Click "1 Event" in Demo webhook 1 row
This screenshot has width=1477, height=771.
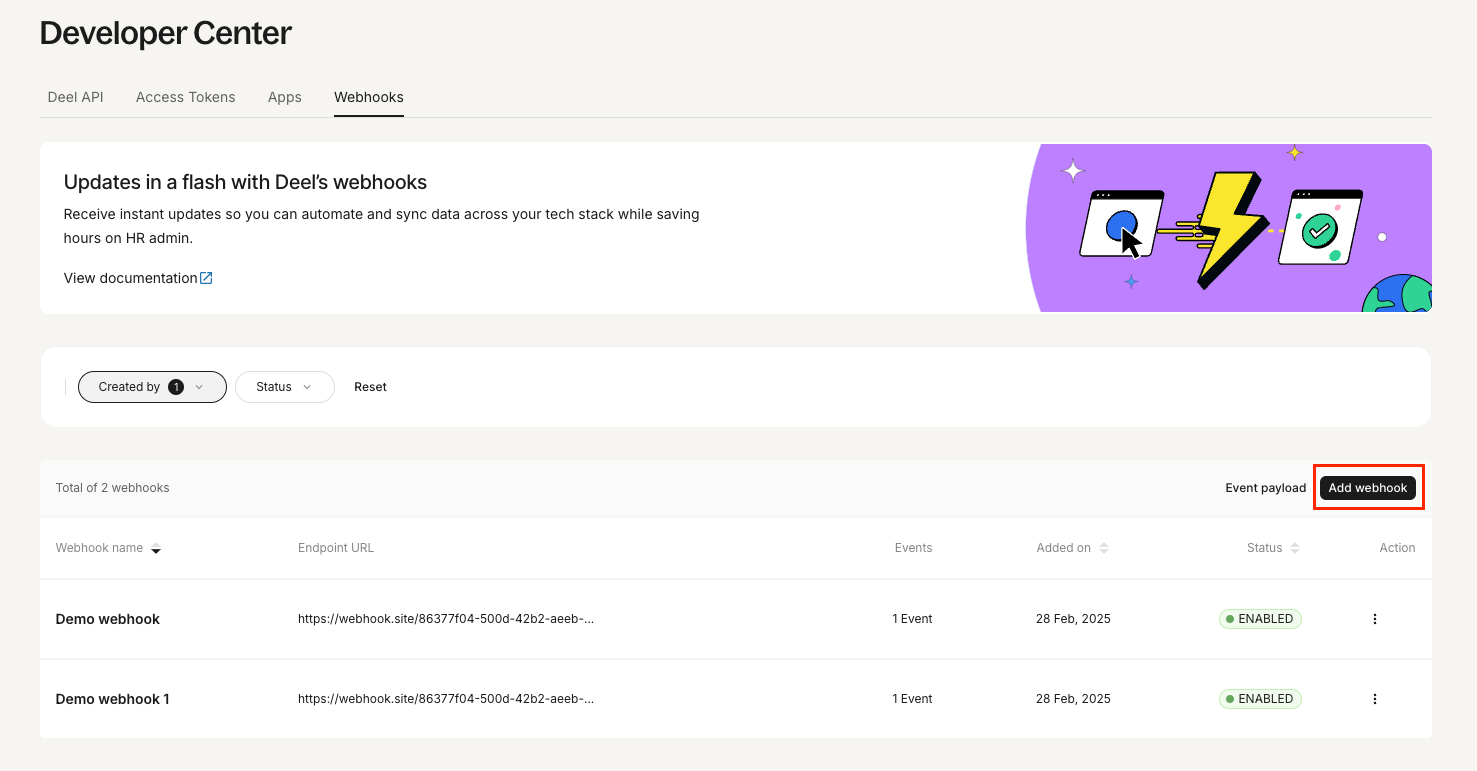click(912, 699)
